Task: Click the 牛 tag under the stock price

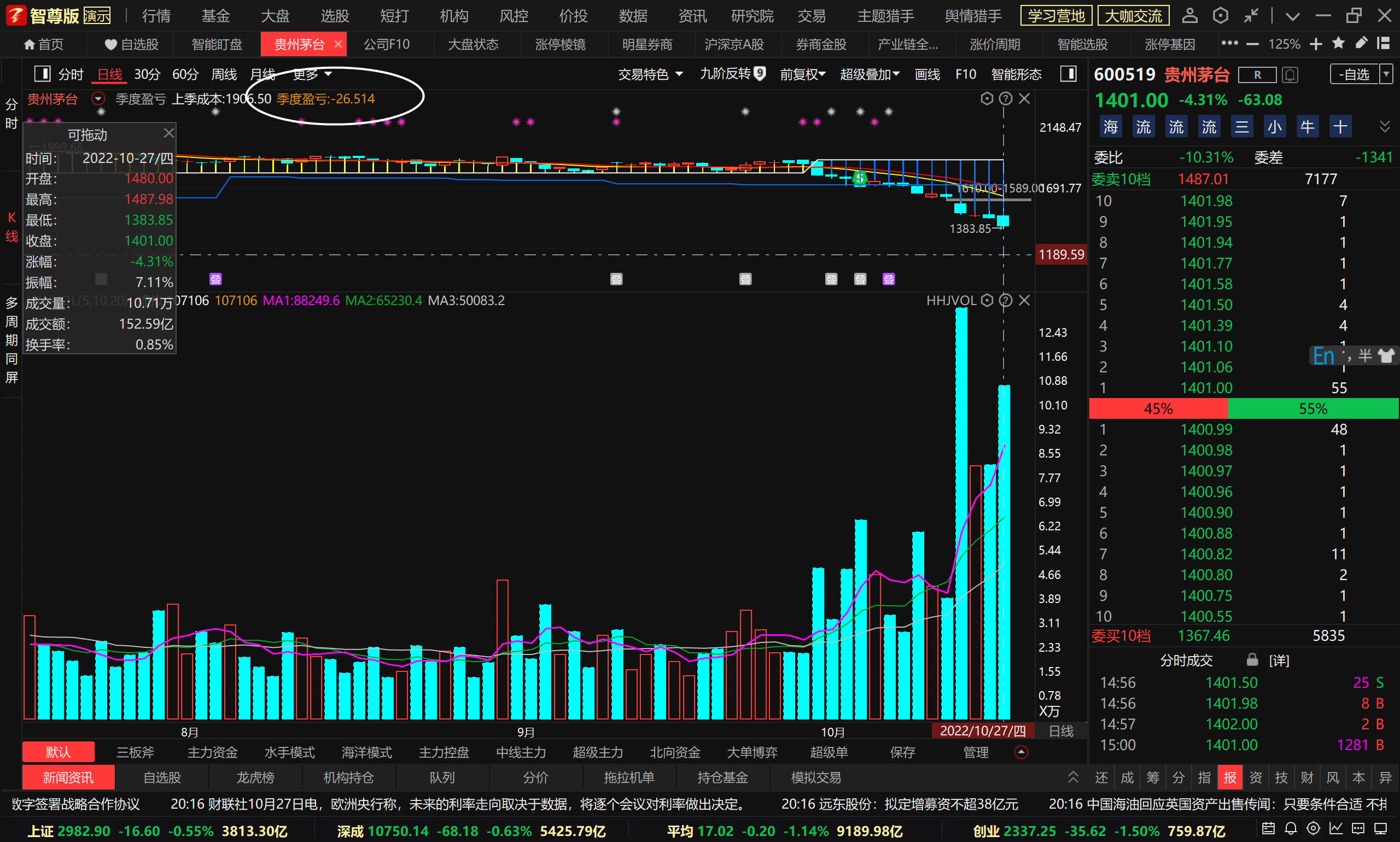Action: pos(1307,126)
